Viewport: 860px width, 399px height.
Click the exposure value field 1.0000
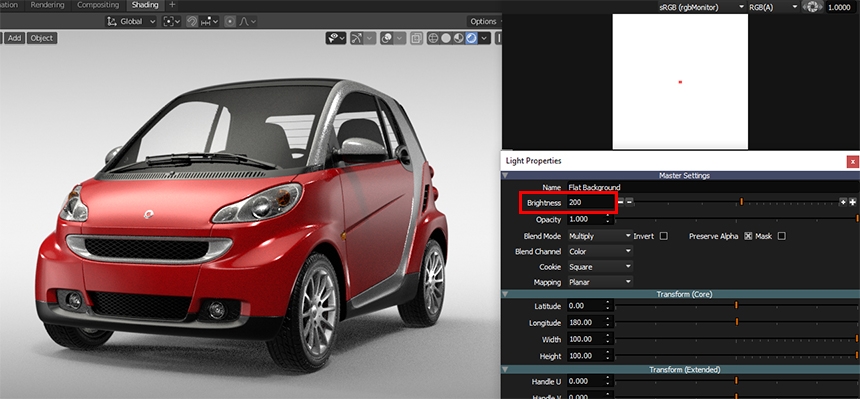pyautogui.click(x=840, y=7)
